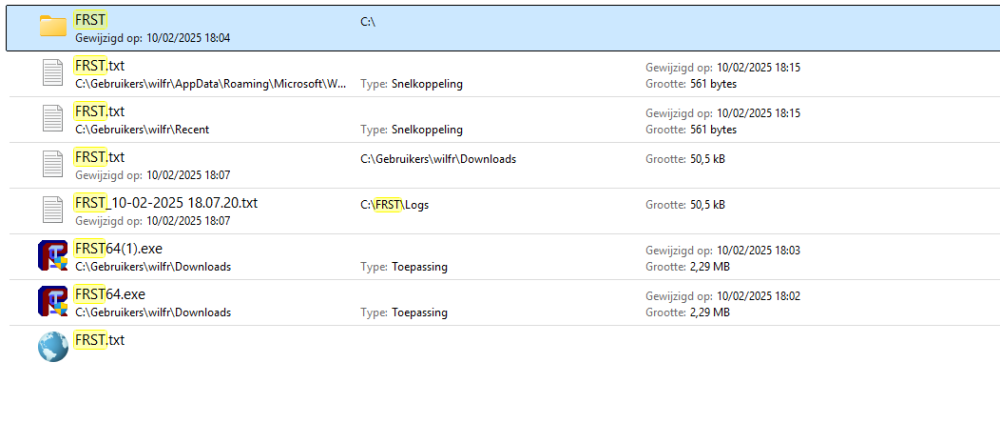Click the C:\FRST\Logs location text
The height and width of the screenshot is (423, 1000).
(x=394, y=205)
